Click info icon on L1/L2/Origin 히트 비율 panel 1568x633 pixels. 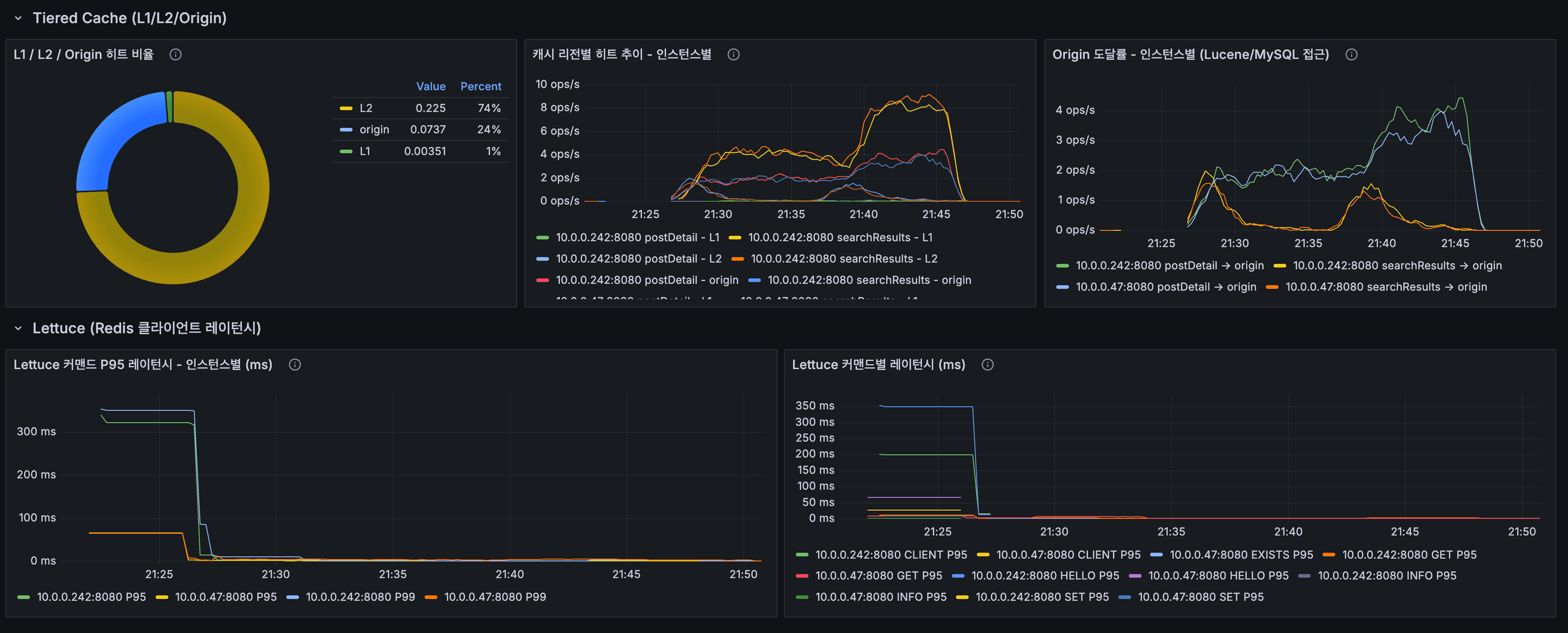point(175,55)
